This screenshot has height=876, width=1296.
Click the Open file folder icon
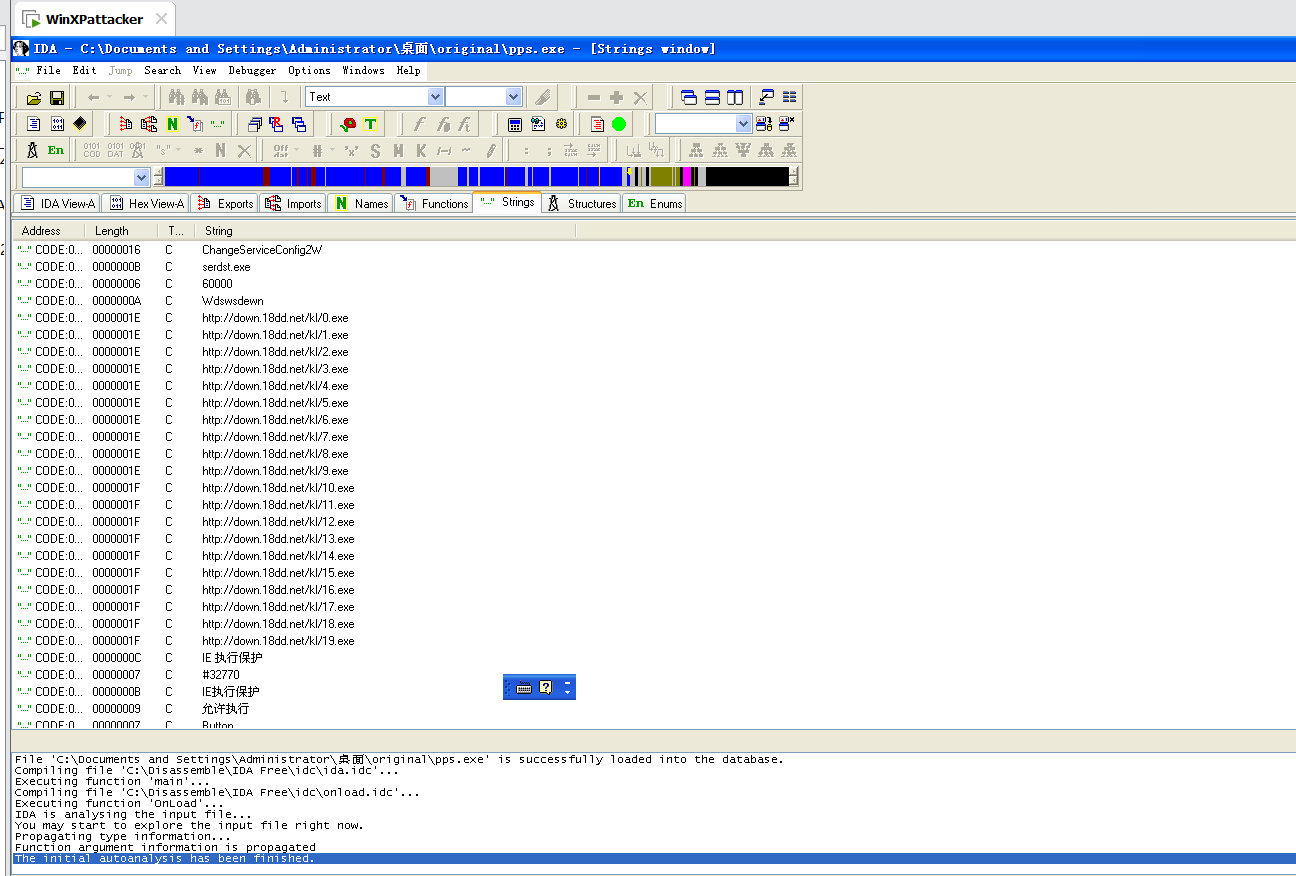coord(34,97)
